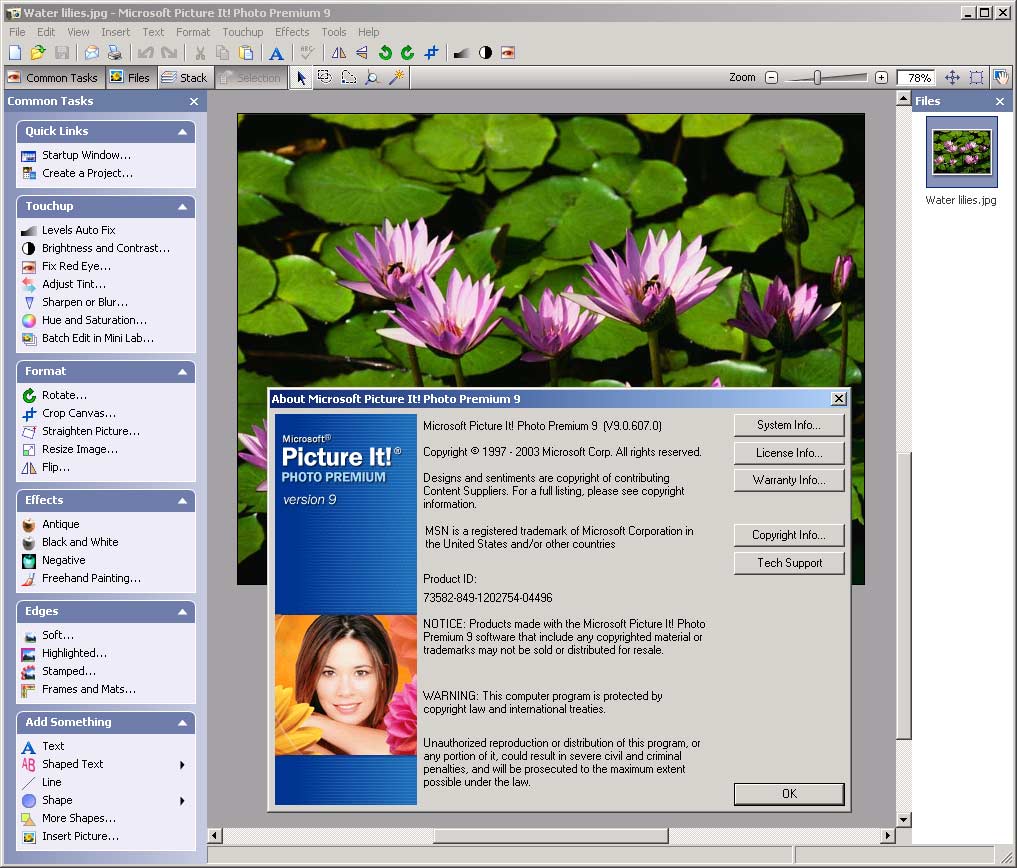Click the Rotate counterclockwise green arrow icon
Screen dimensions: 1017x868
click(385, 53)
